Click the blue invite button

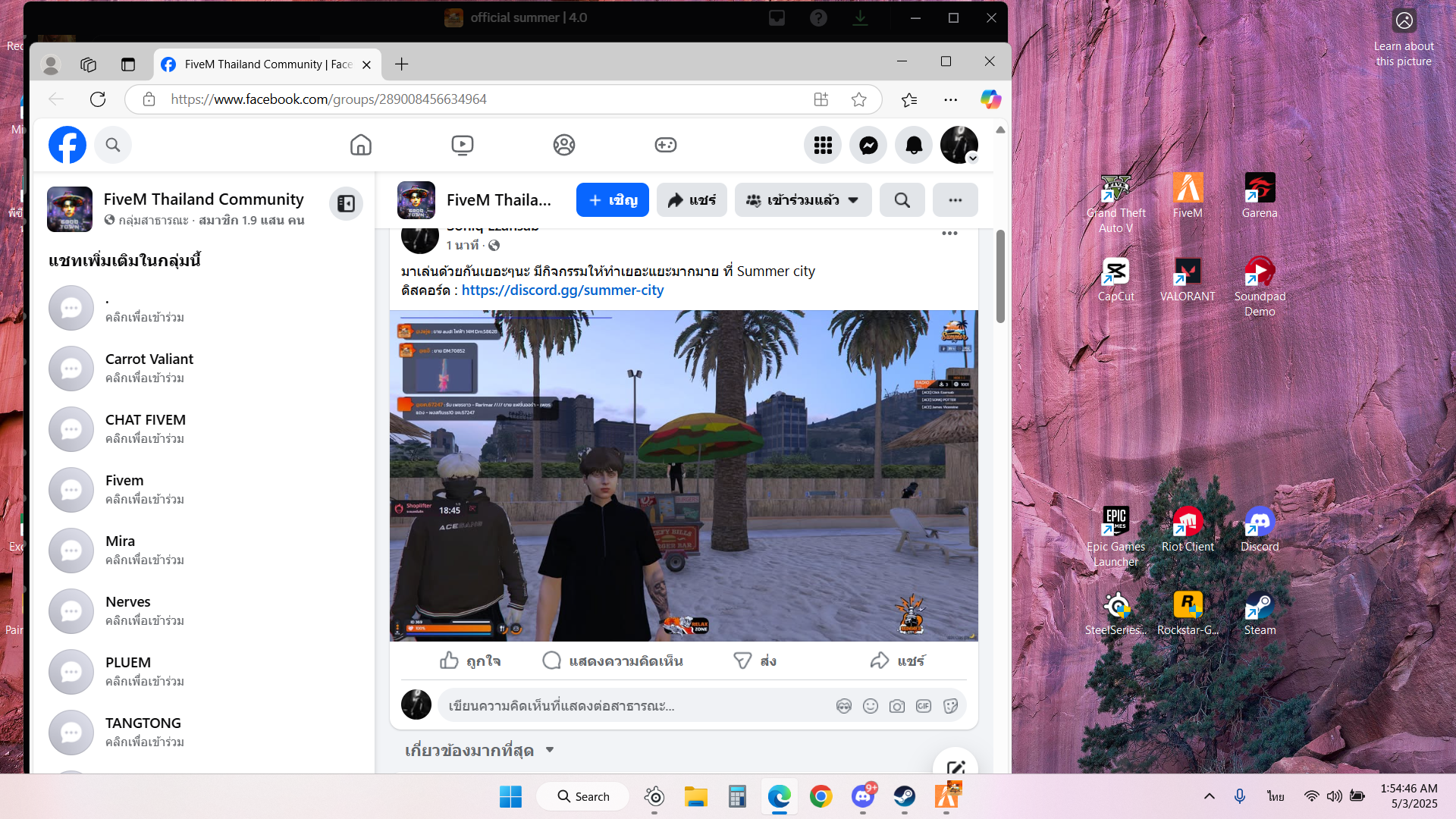[x=612, y=200]
